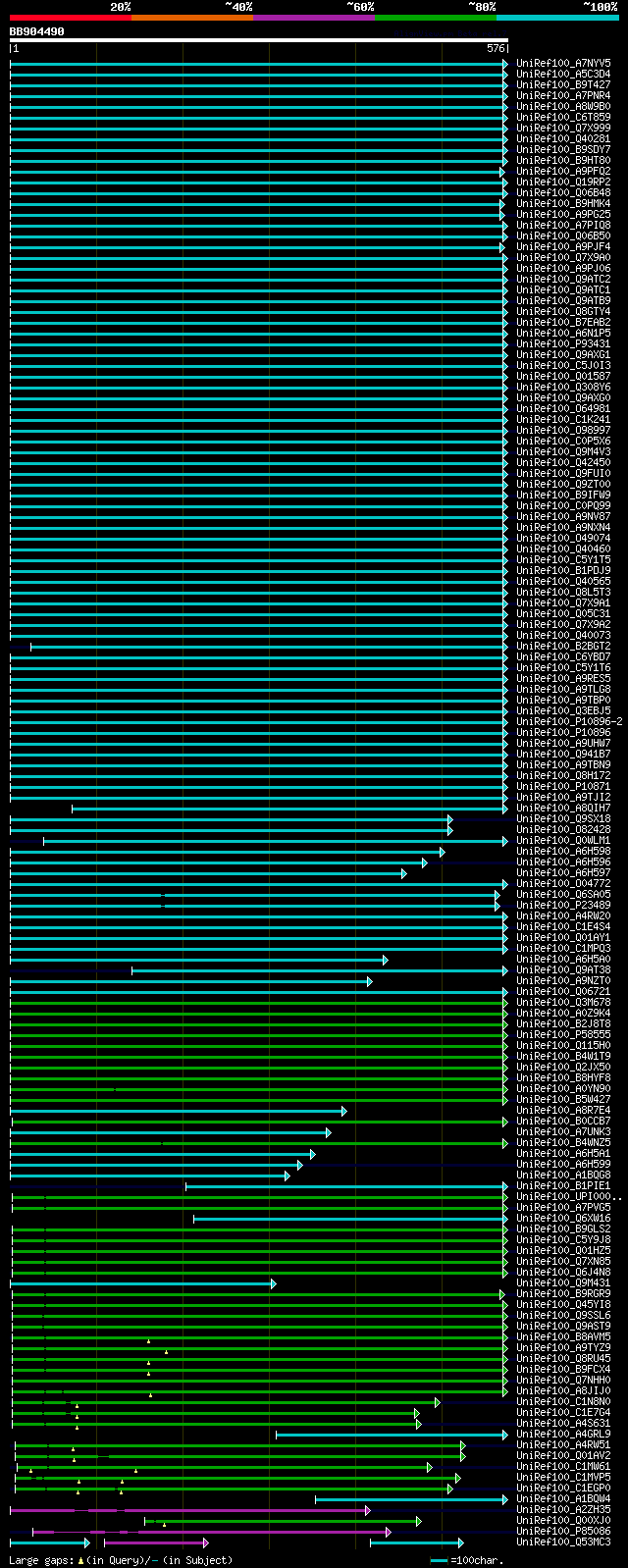This screenshot has width=628, height=1568.
Task: Select hit label UniRef100_O82428
Action: 563,829
